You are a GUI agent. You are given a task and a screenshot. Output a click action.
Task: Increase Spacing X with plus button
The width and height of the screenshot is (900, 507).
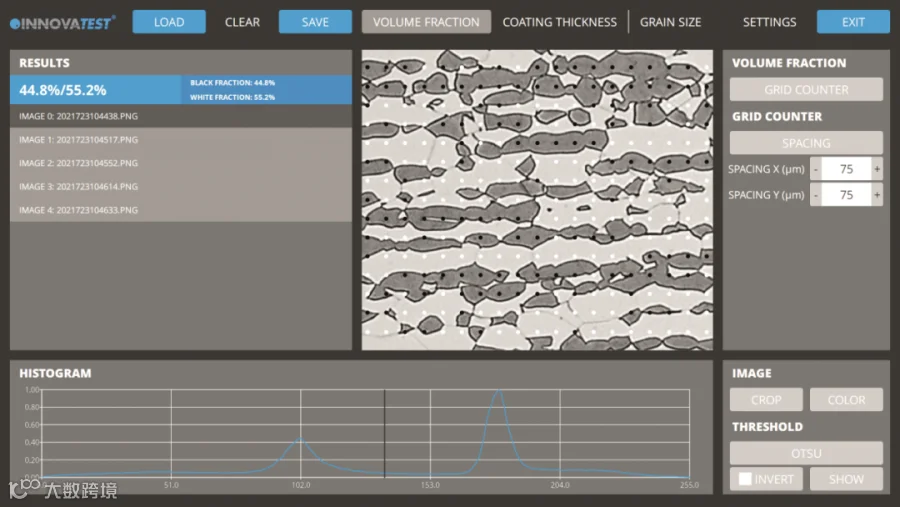[877, 169]
